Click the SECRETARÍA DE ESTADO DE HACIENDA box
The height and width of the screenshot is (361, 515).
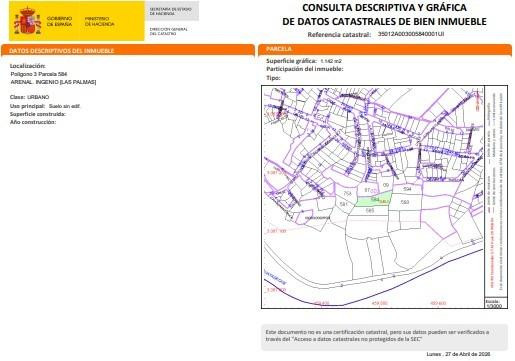172,11
